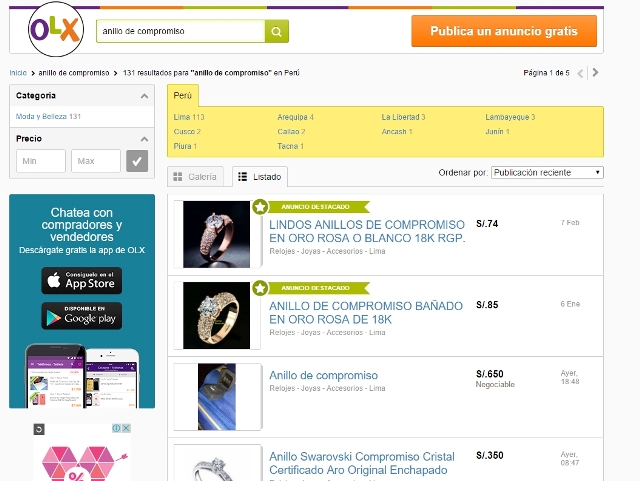Collapse the Categoría filter section
This screenshot has height=481, width=640.
pyautogui.click(x=143, y=96)
